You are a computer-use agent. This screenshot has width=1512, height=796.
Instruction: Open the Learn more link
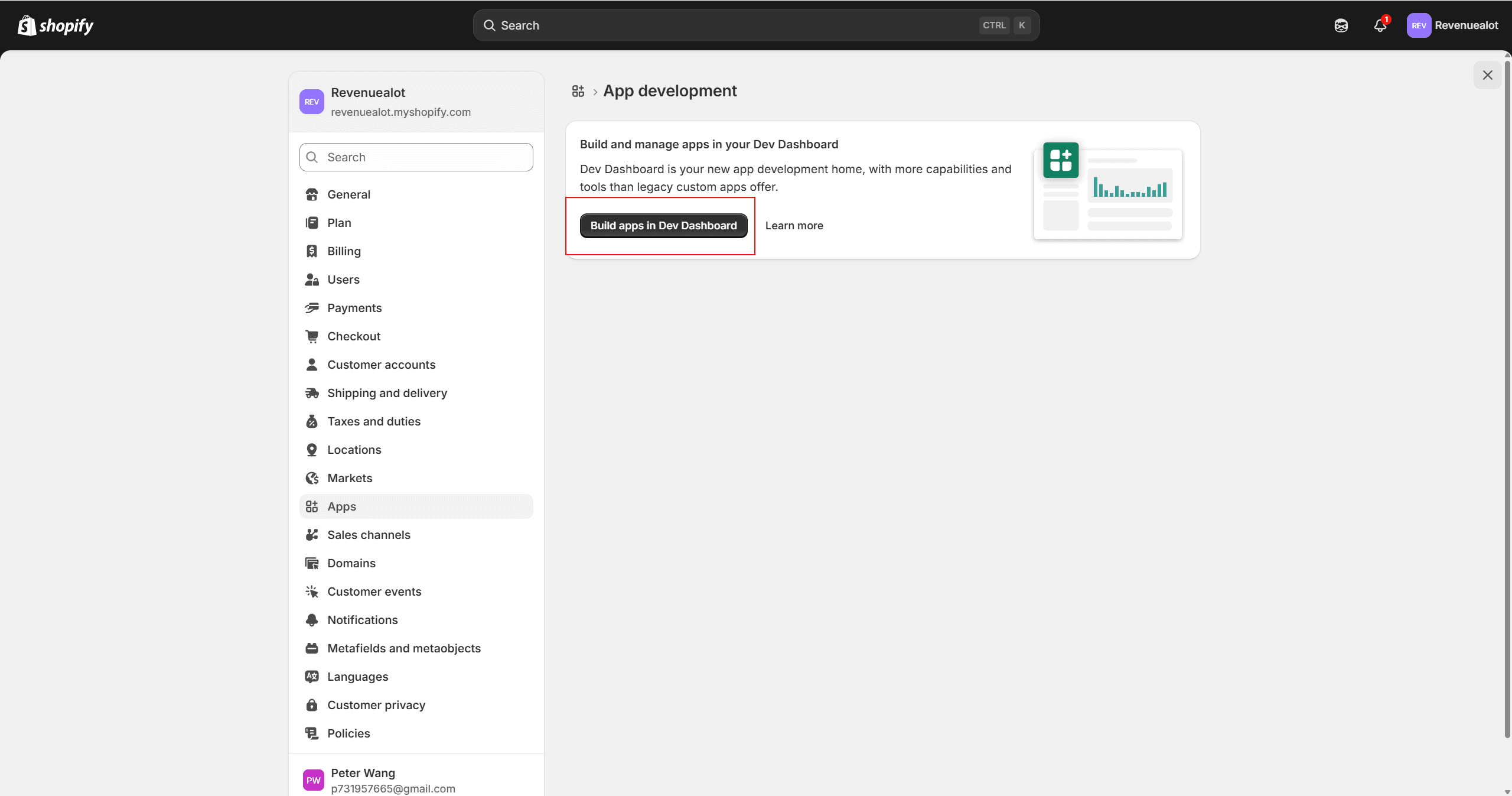click(x=794, y=225)
